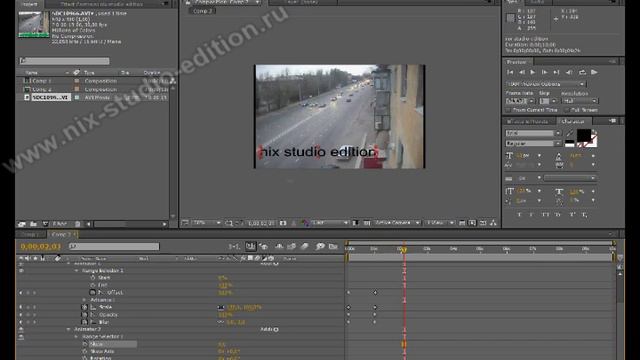Pick the eyedropper in Character panel
The height and width of the screenshot is (360, 640).
[x=570, y=133]
